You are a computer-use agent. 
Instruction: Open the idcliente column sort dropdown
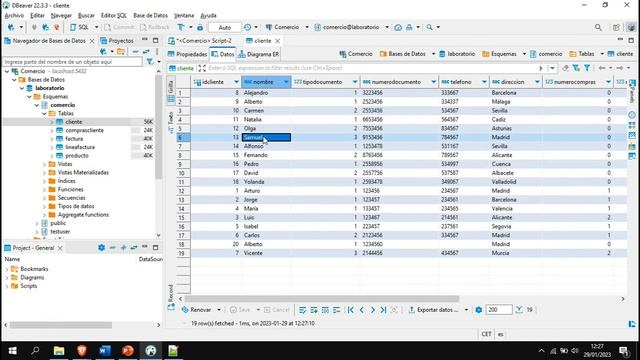tap(236, 82)
